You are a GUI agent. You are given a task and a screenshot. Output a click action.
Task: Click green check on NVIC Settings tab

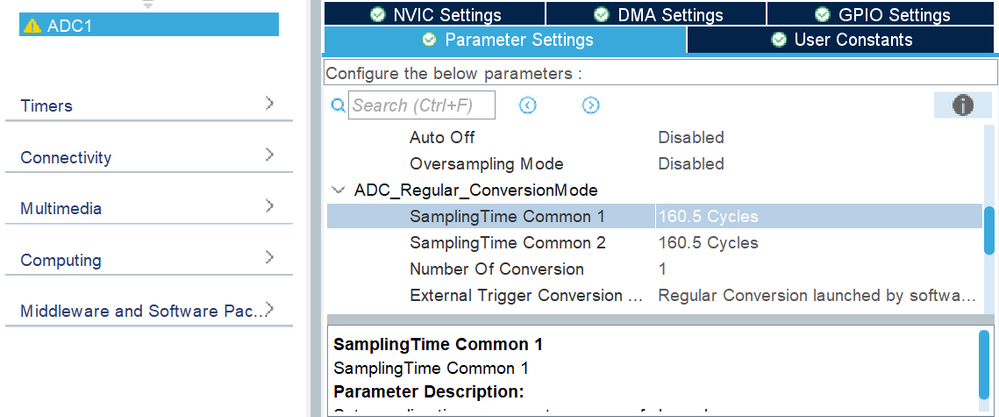click(x=377, y=14)
